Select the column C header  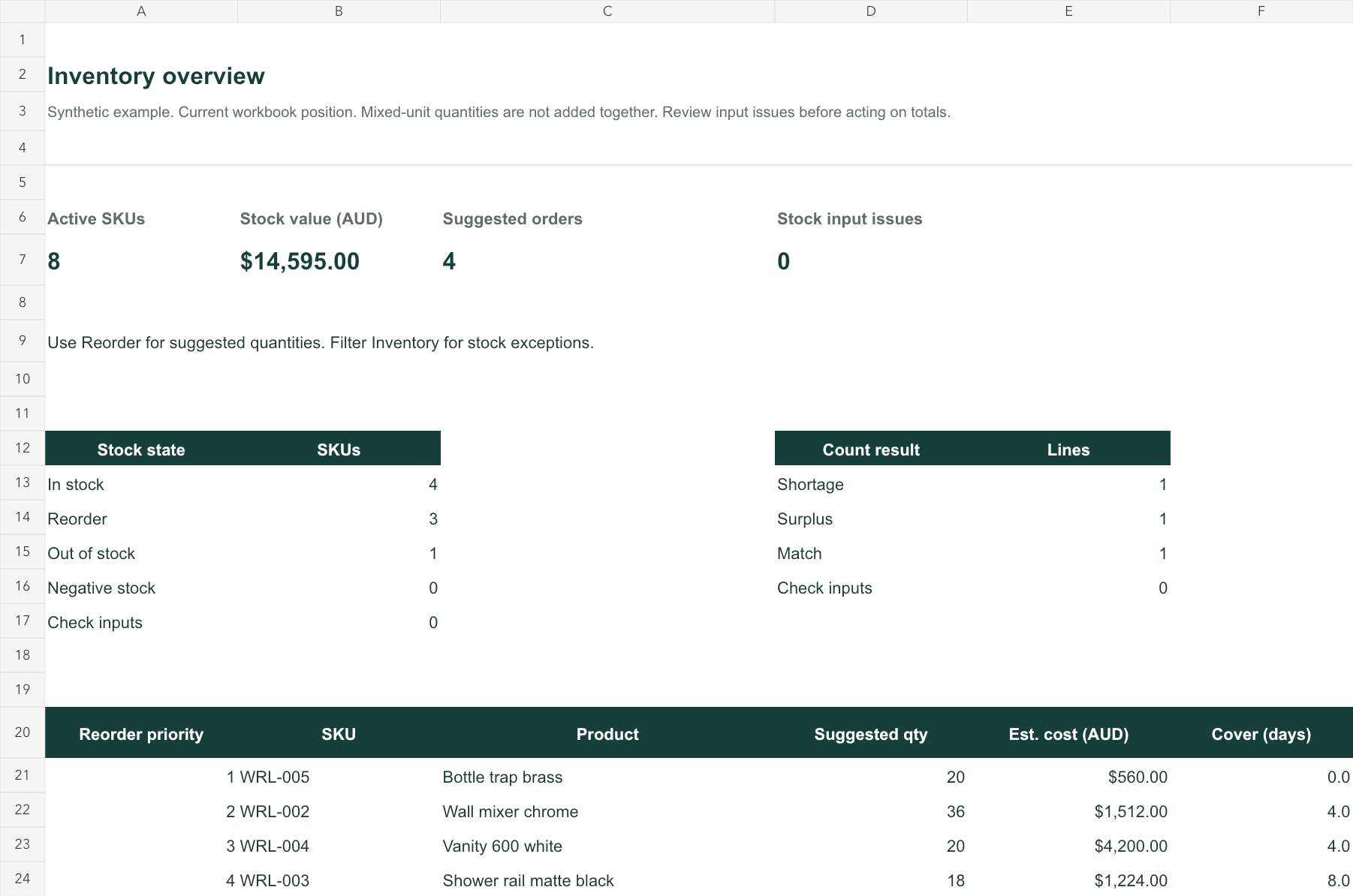click(607, 11)
